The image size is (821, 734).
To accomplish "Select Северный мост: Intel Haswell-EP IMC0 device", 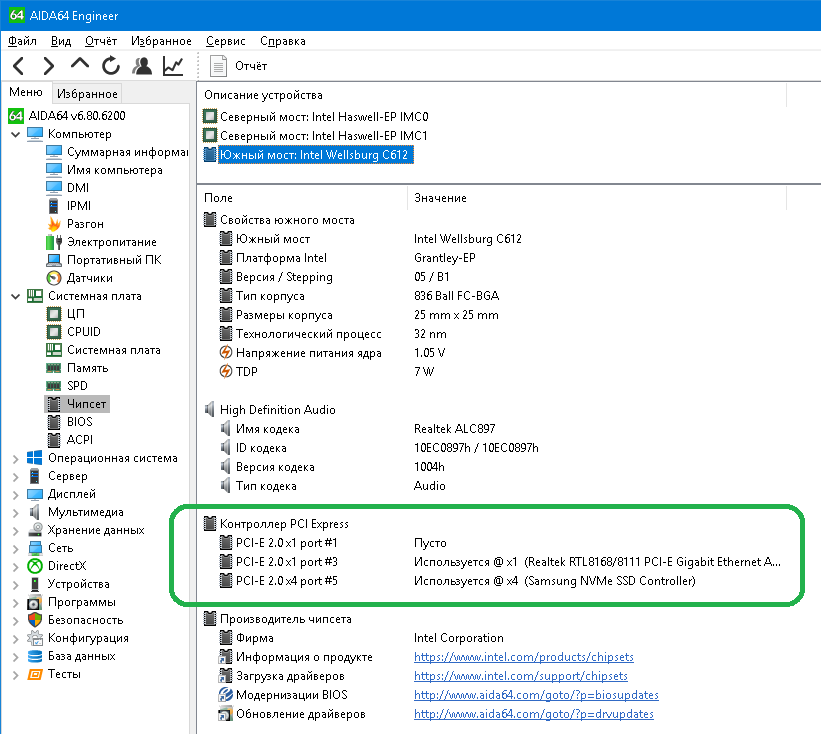I will click(x=324, y=117).
